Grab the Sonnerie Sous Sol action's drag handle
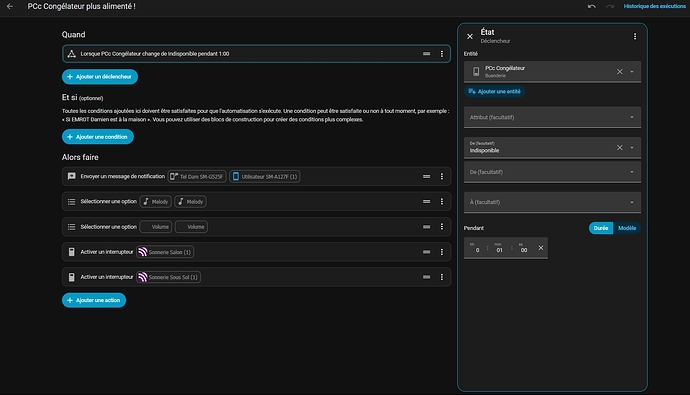This screenshot has height=395, width=690. (426, 277)
